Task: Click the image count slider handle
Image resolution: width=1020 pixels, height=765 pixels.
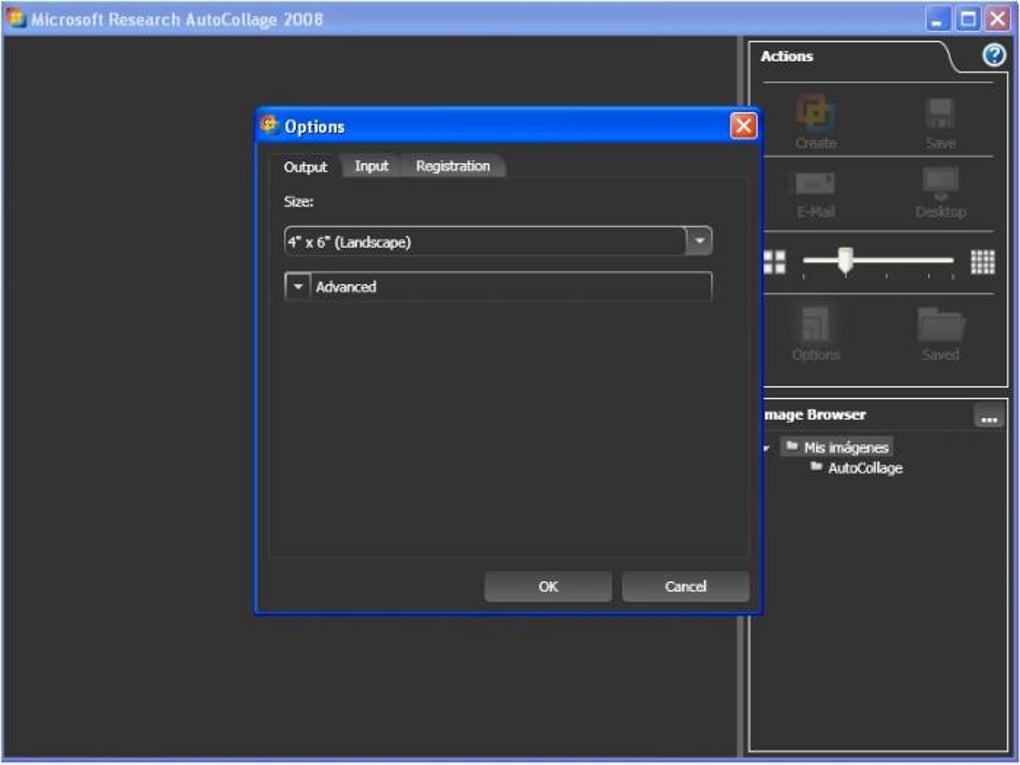Action: tap(845, 260)
